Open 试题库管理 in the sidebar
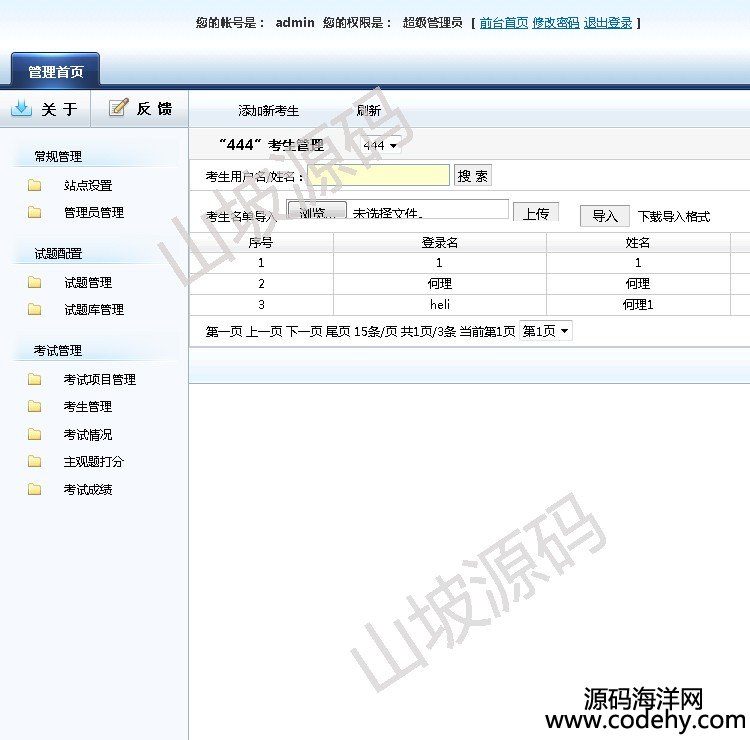This screenshot has width=750, height=740. [94, 309]
